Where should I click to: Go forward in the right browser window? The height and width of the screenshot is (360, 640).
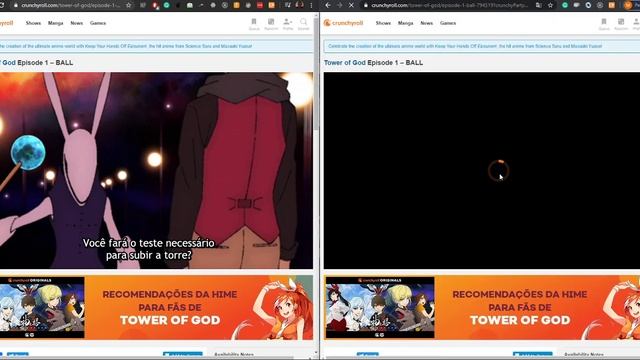point(340,5)
